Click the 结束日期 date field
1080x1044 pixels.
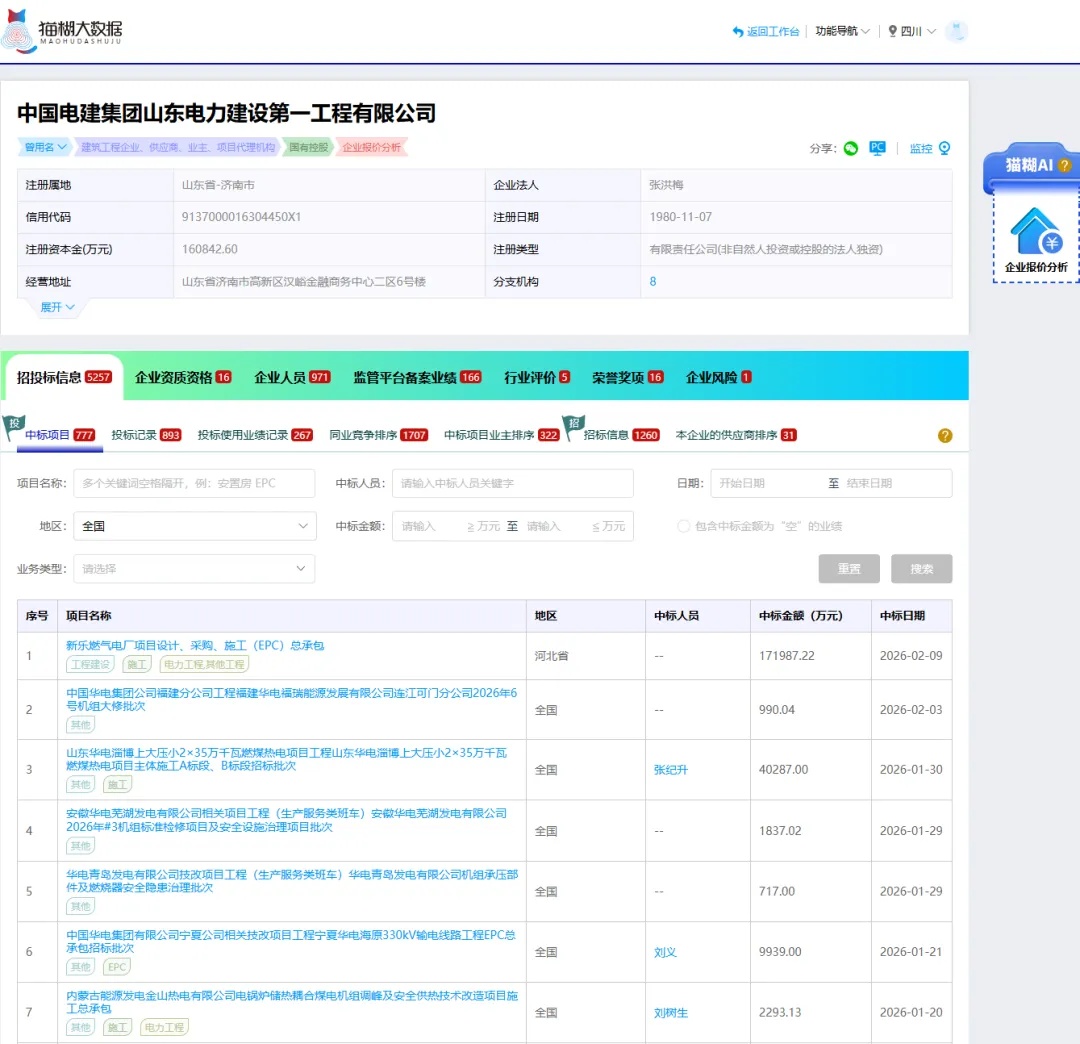tap(895, 483)
